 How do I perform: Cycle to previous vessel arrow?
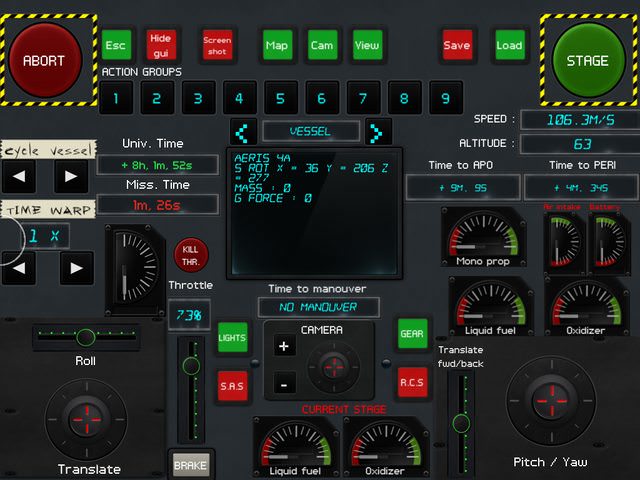tap(19, 176)
